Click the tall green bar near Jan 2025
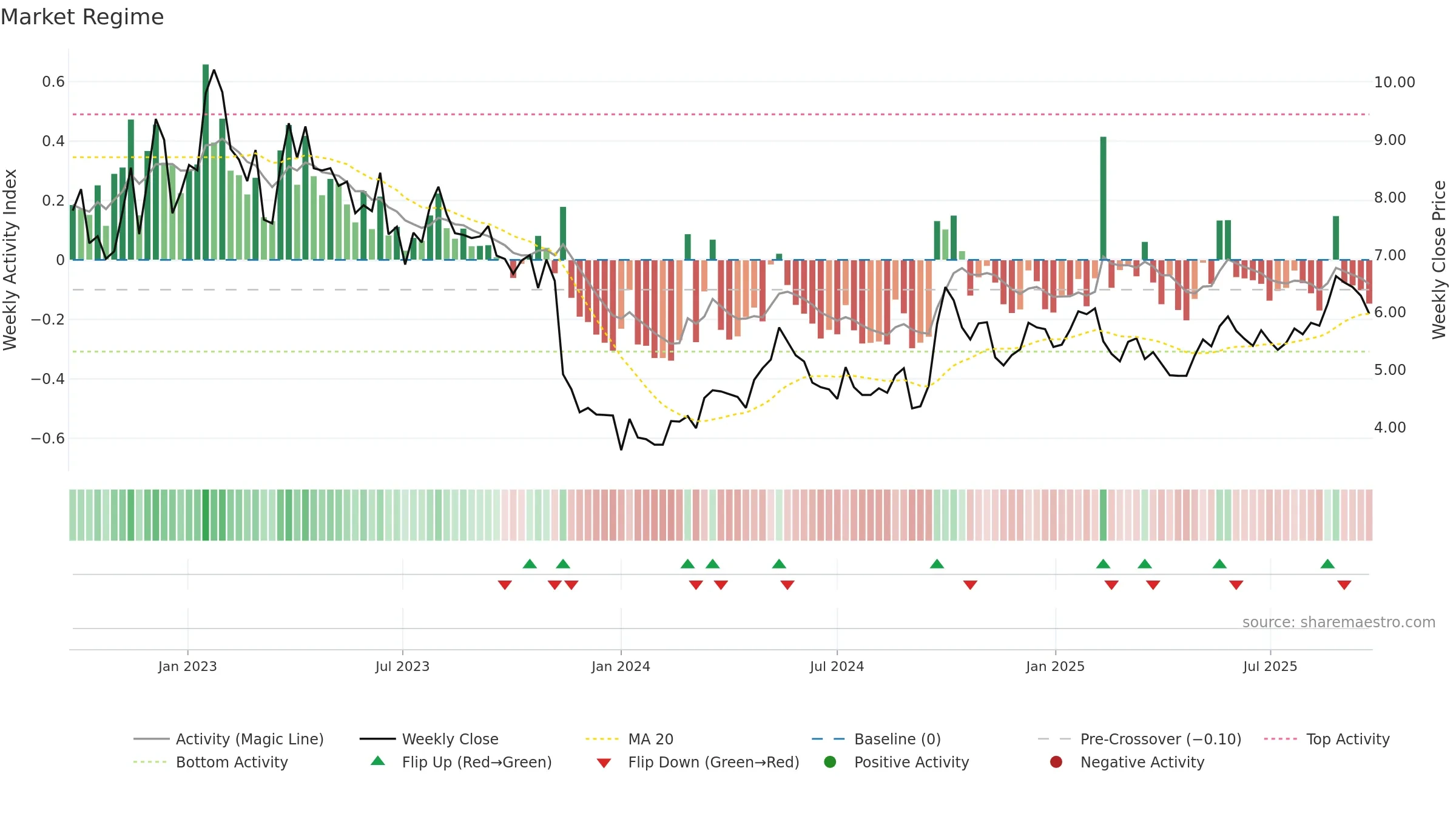 pyautogui.click(x=1104, y=198)
